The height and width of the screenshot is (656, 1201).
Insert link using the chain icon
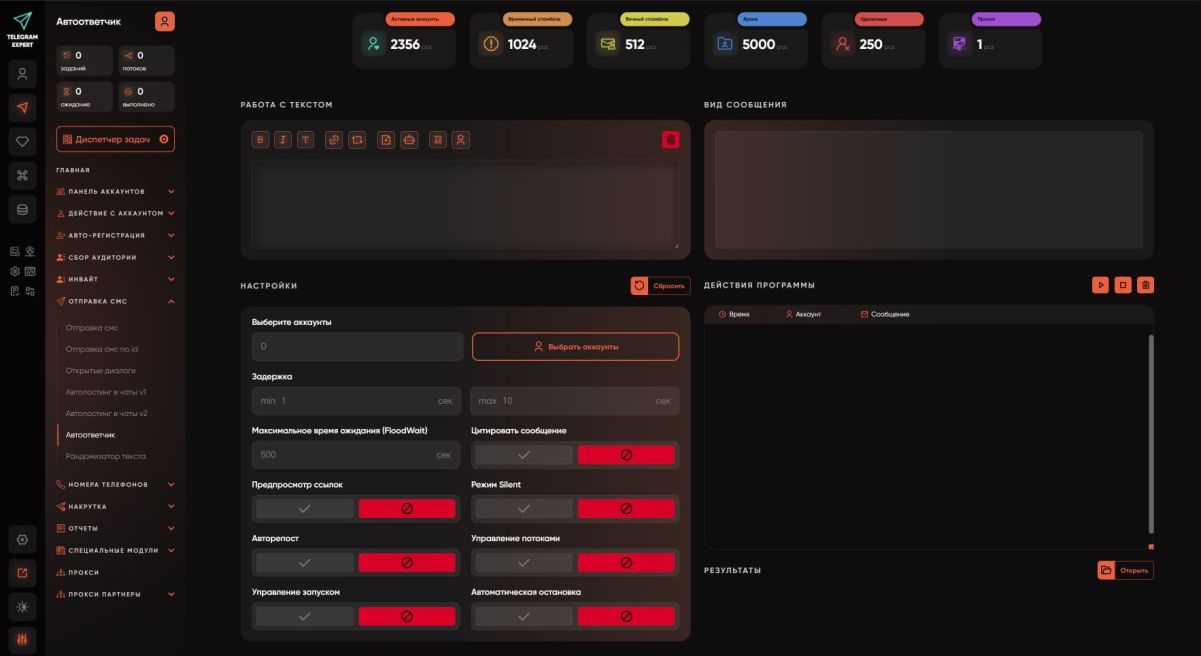point(334,140)
